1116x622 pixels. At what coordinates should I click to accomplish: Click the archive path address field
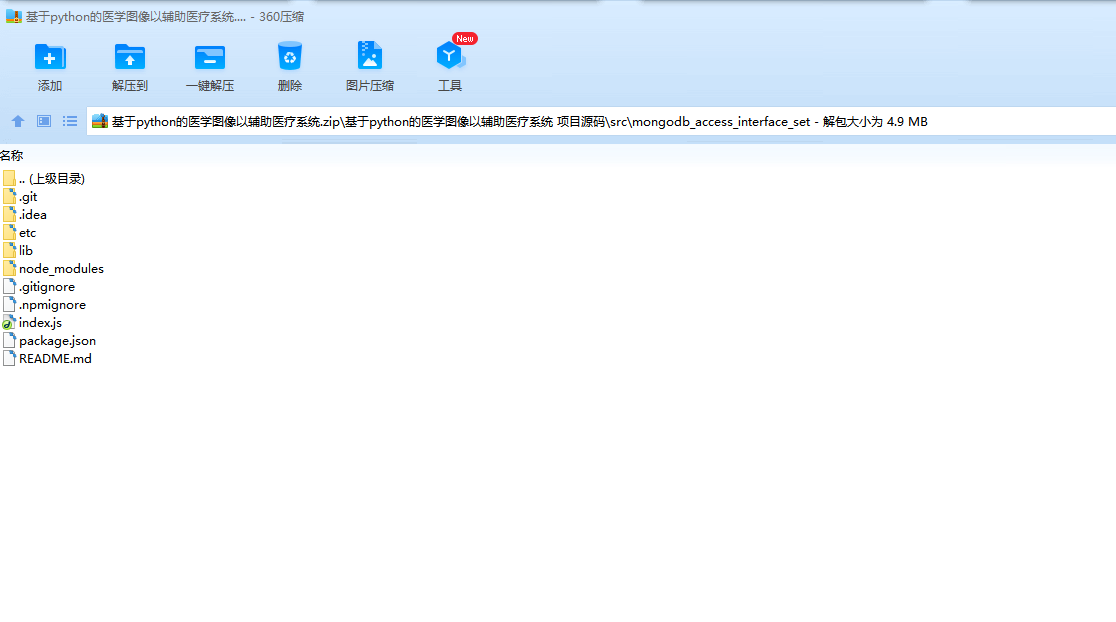point(601,122)
